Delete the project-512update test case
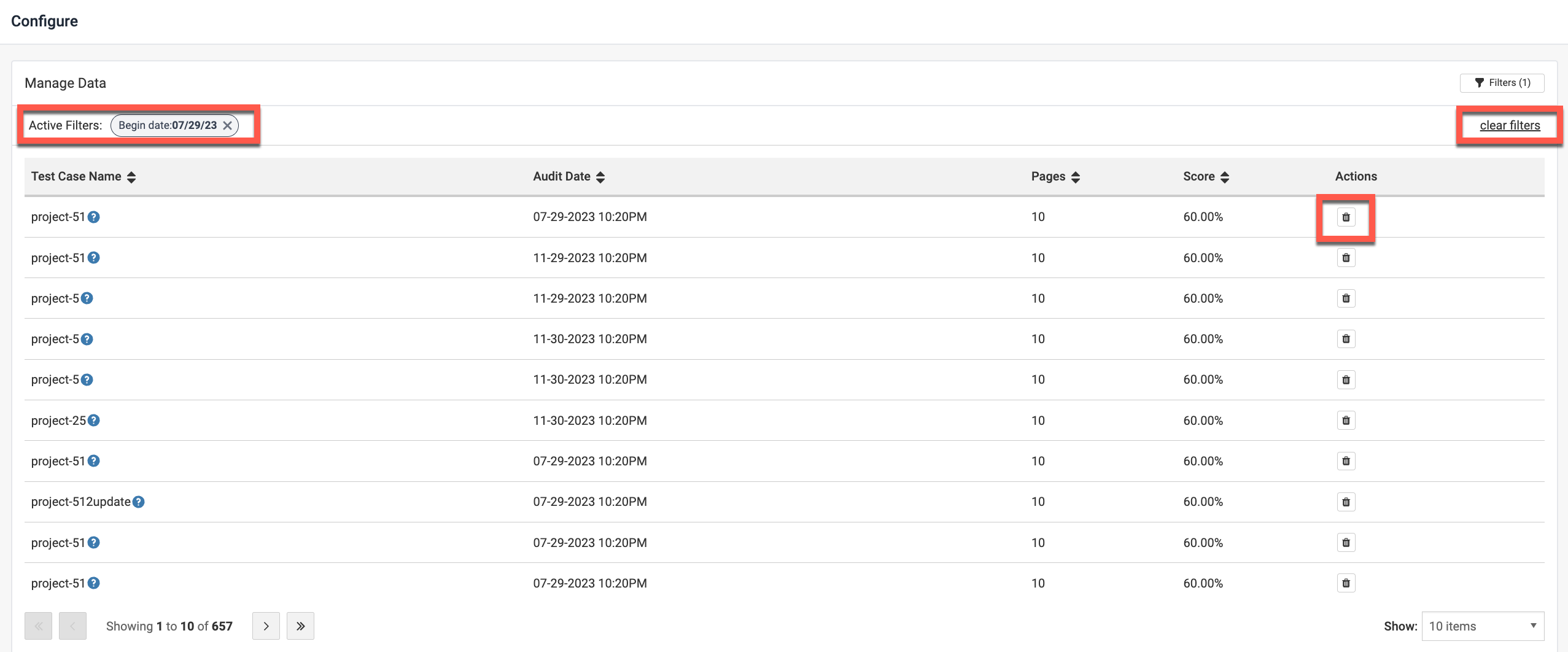Screen dimensions: 1568x652 pos(1346,502)
